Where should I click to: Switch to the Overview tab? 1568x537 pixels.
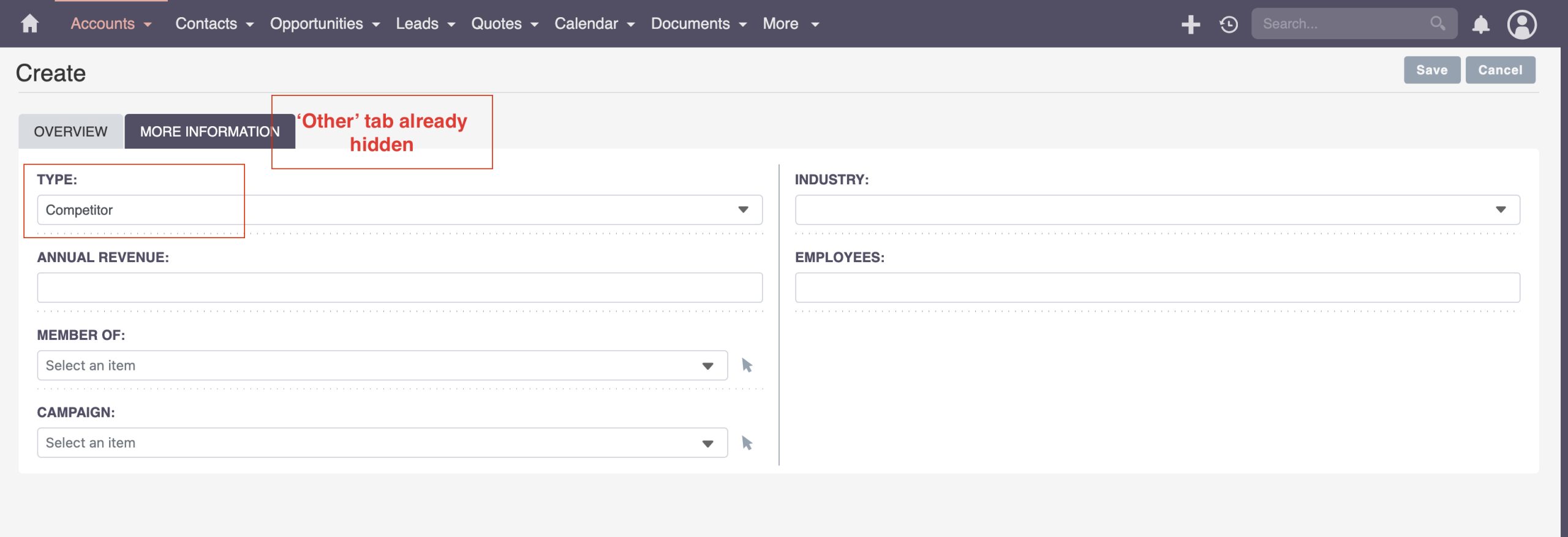(70, 132)
